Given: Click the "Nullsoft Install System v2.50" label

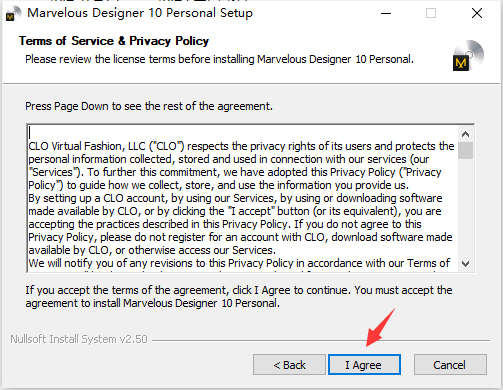Looking at the screenshot, I should point(79,339).
